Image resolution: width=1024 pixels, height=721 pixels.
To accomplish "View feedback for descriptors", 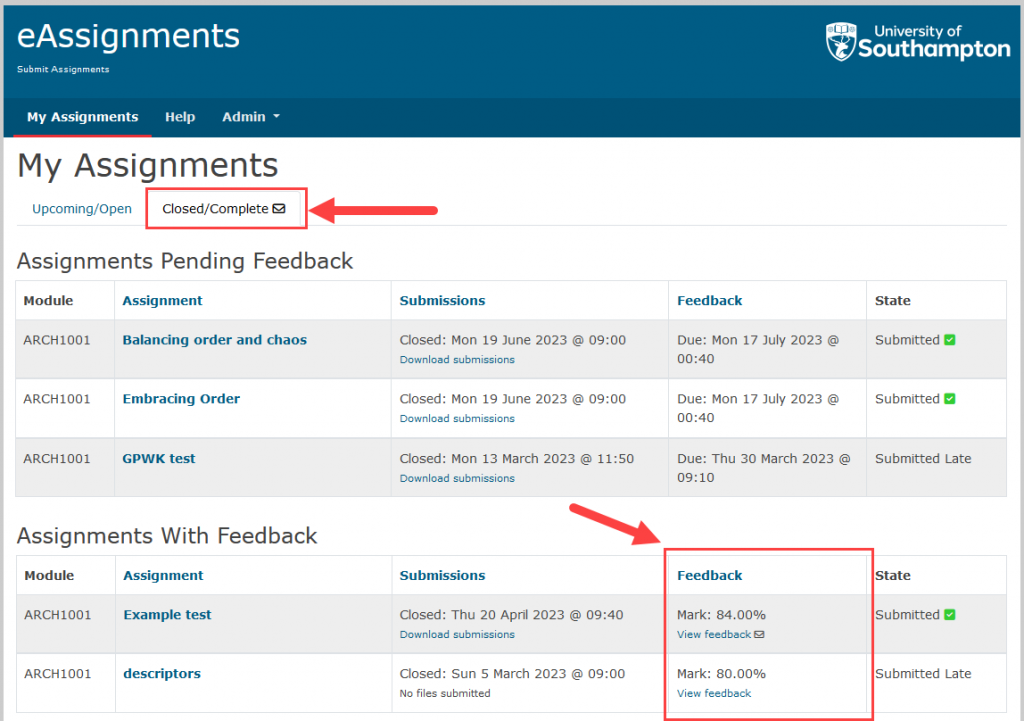I will 714,694.
